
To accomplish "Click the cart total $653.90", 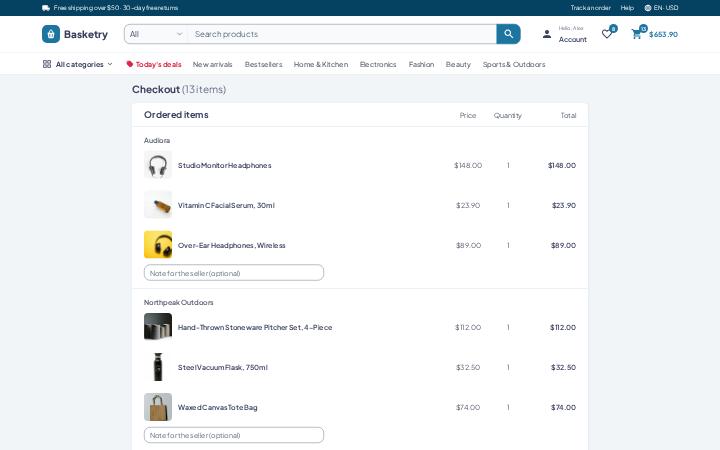I will (x=664, y=34).
